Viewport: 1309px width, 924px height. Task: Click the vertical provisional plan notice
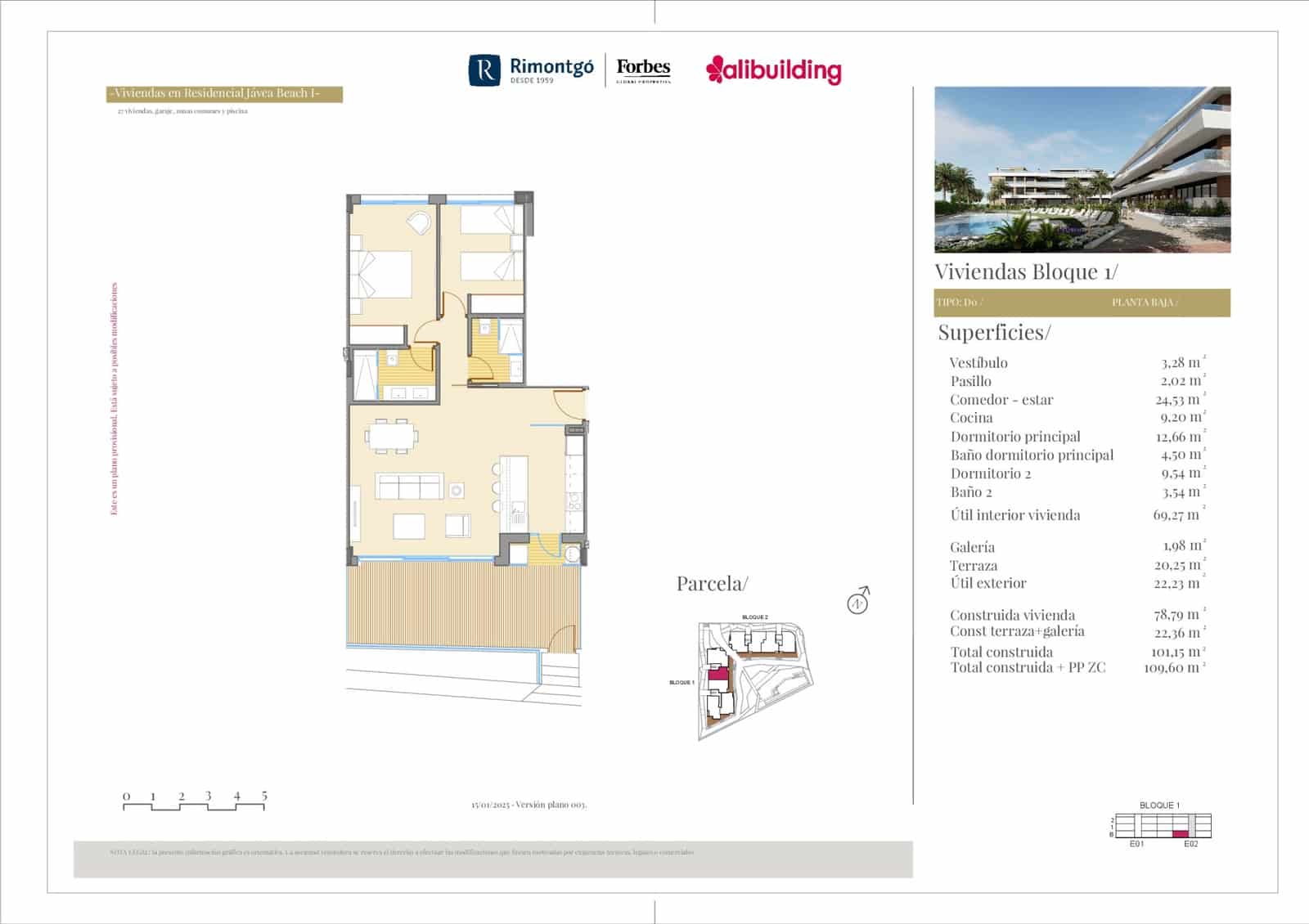click(115, 399)
